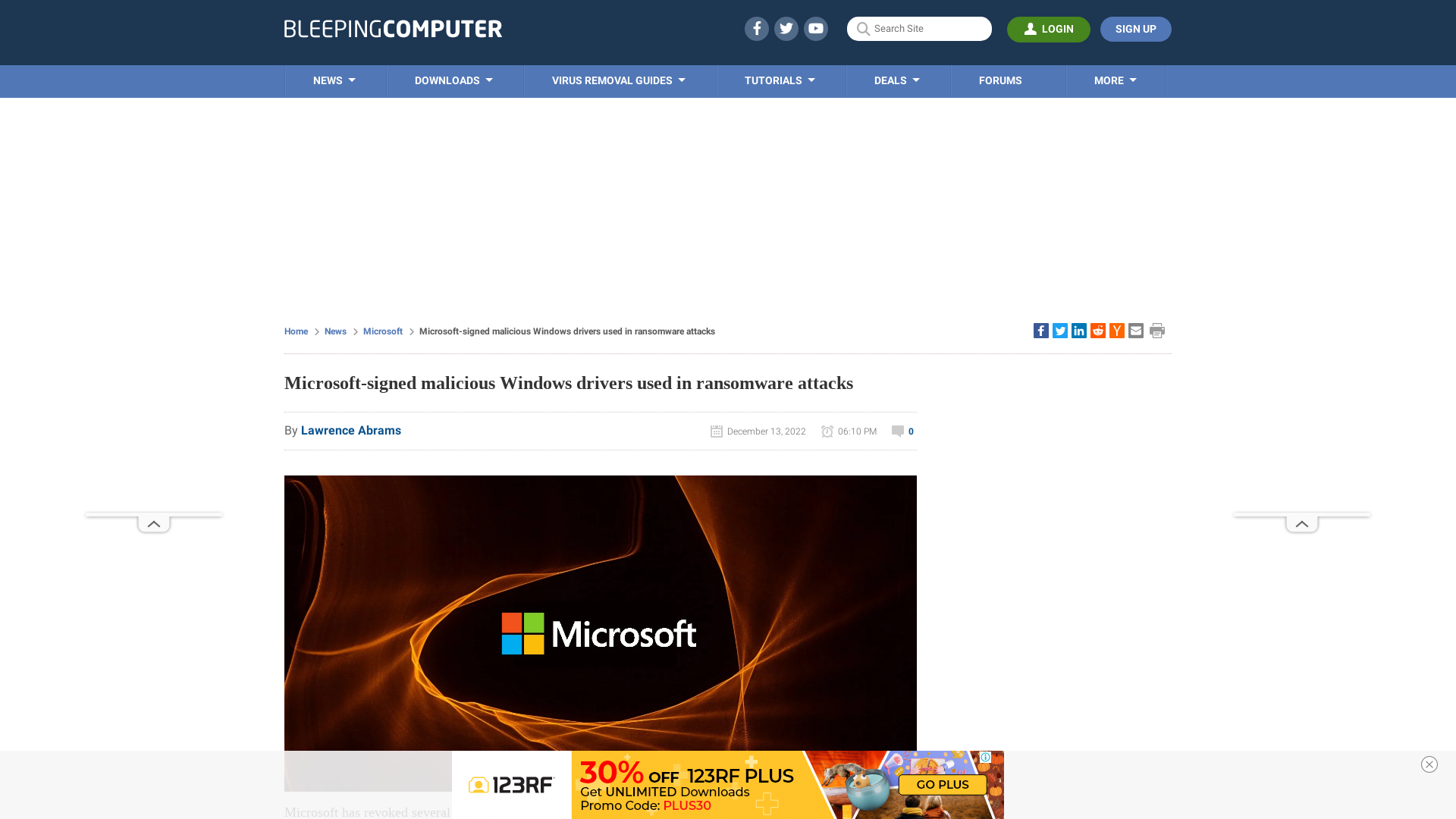Click the Print article icon
1456x819 pixels.
coord(1157,330)
